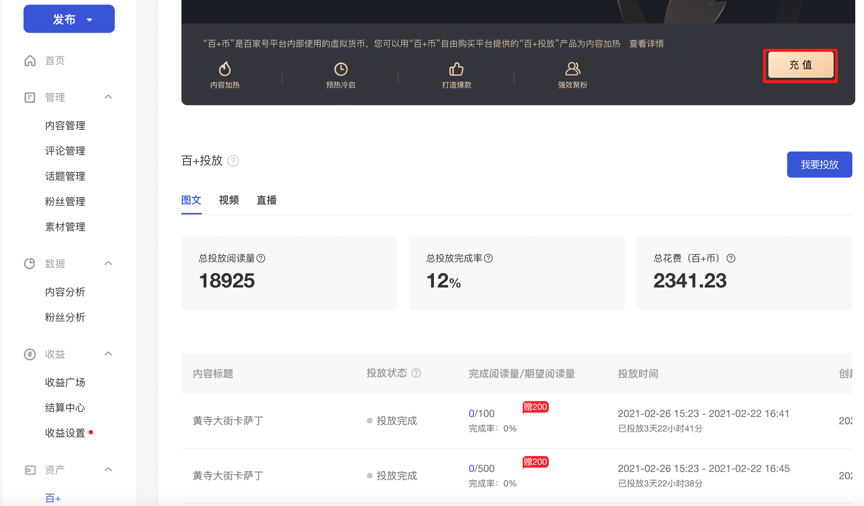Click 完成阅读量/期望阅读量 column header
The image size is (864, 506).
click(521, 374)
